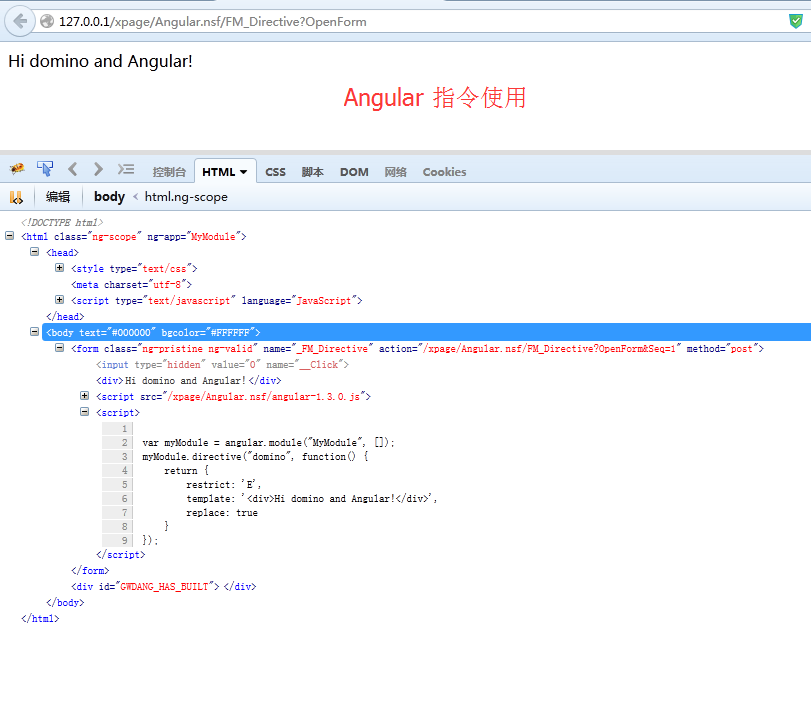Select the div GWDANG_HAS_BUILT row
The height and width of the screenshot is (716, 811).
click(163, 587)
